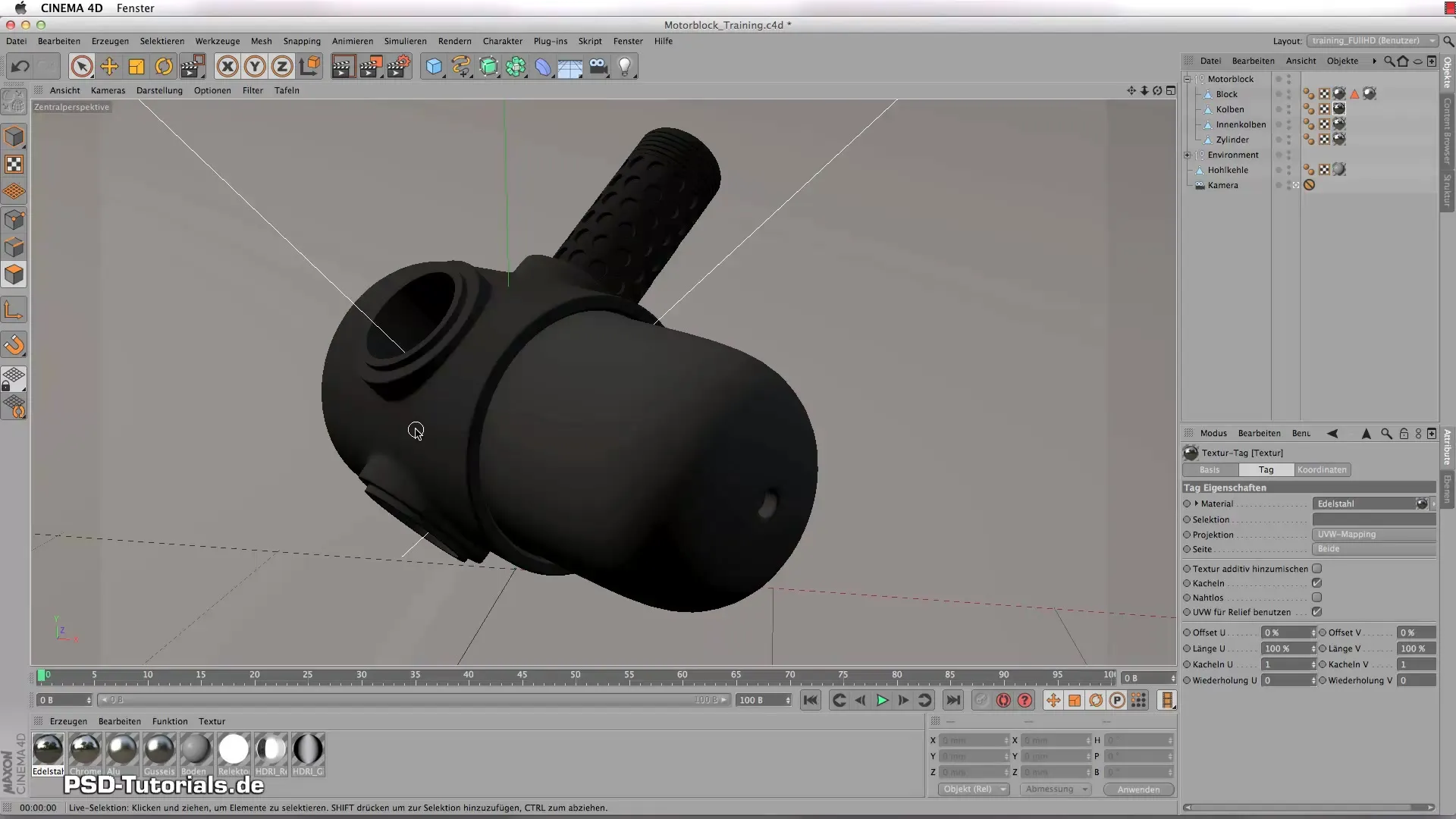Click the magnet snapping icon in left sidebar

[x=14, y=345]
